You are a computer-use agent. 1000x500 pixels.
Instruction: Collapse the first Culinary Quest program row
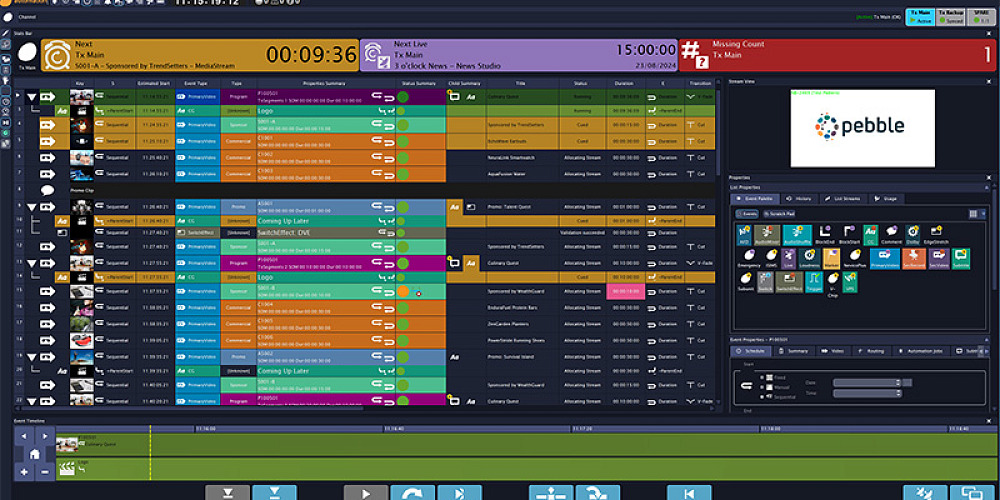click(32, 97)
